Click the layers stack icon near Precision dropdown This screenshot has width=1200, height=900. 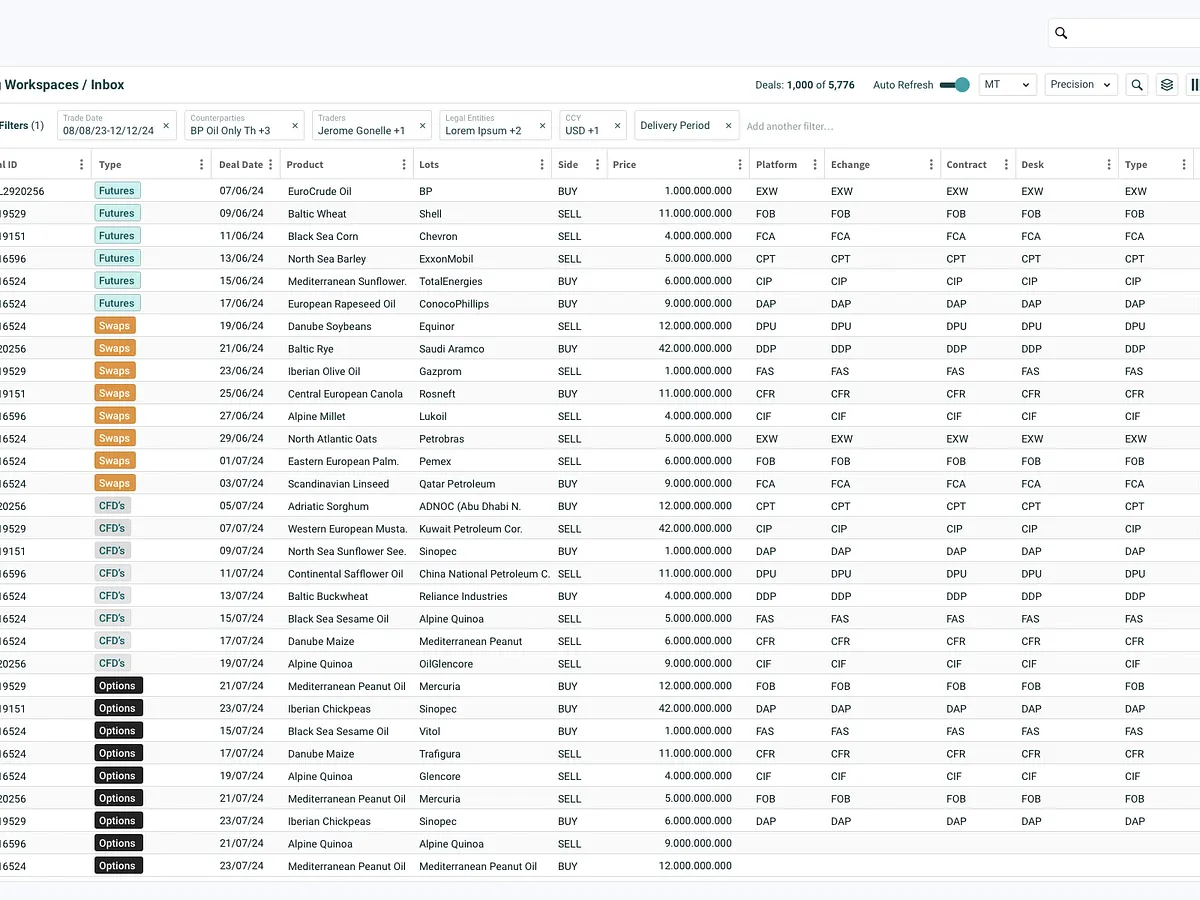tap(1167, 84)
